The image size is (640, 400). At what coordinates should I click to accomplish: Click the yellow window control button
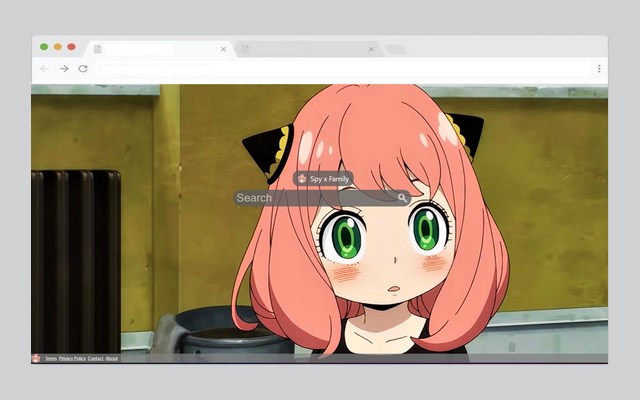[58, 47]
